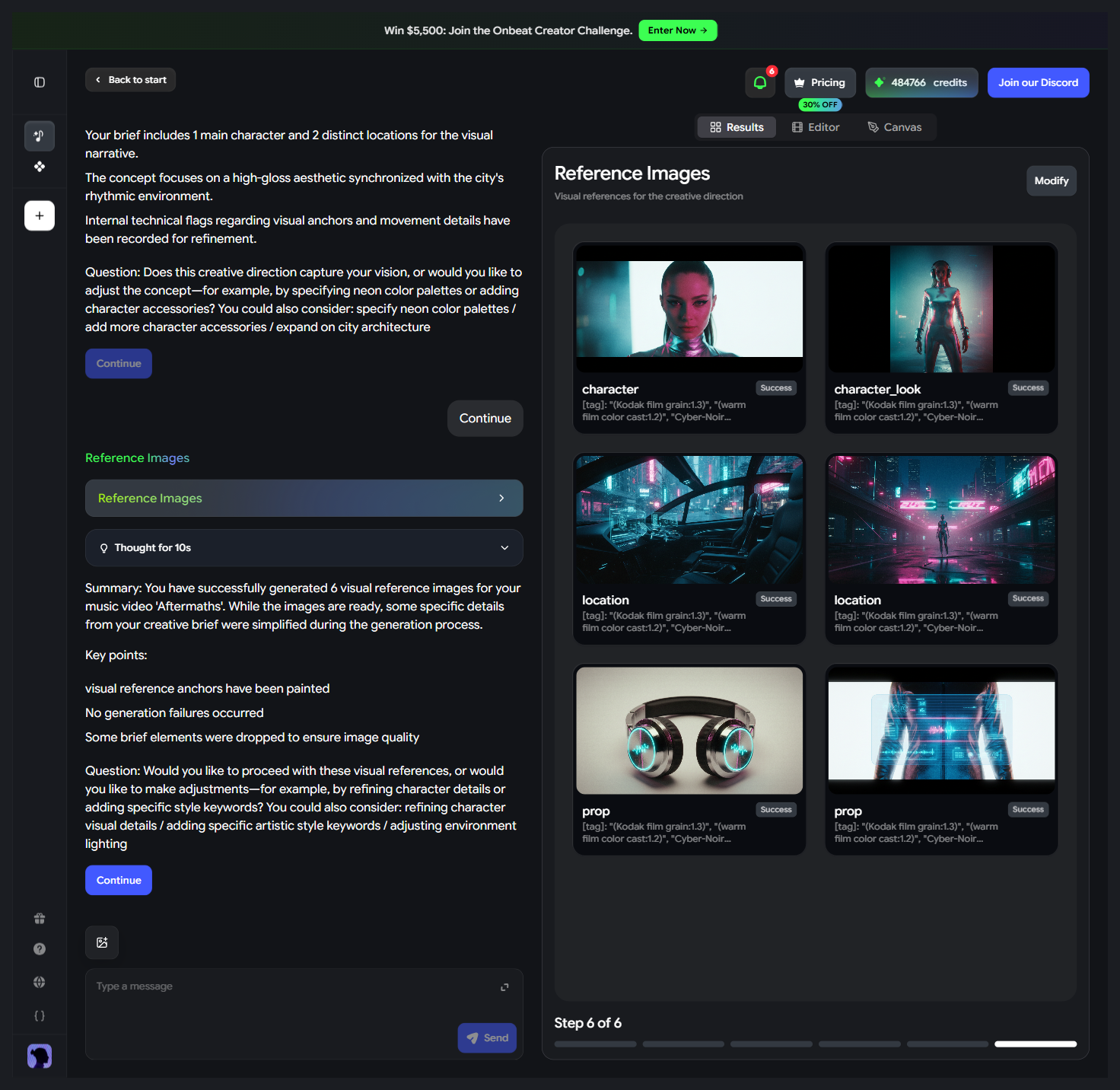The height and width of the screenshot is (1090, 1120).
Task: Click the globe language icon
Action: pos(40,982)
